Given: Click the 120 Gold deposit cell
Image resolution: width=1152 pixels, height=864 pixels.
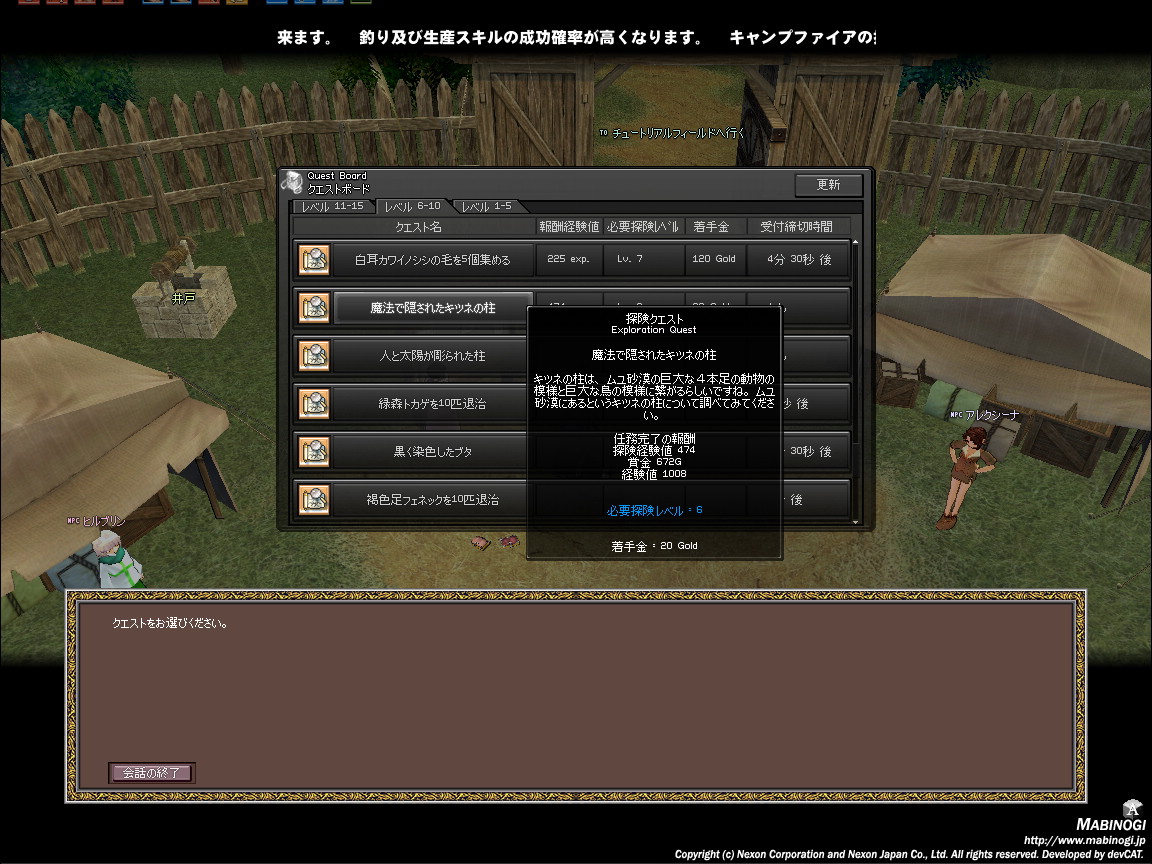Looking at the screenshot, I should coord(714,259).
